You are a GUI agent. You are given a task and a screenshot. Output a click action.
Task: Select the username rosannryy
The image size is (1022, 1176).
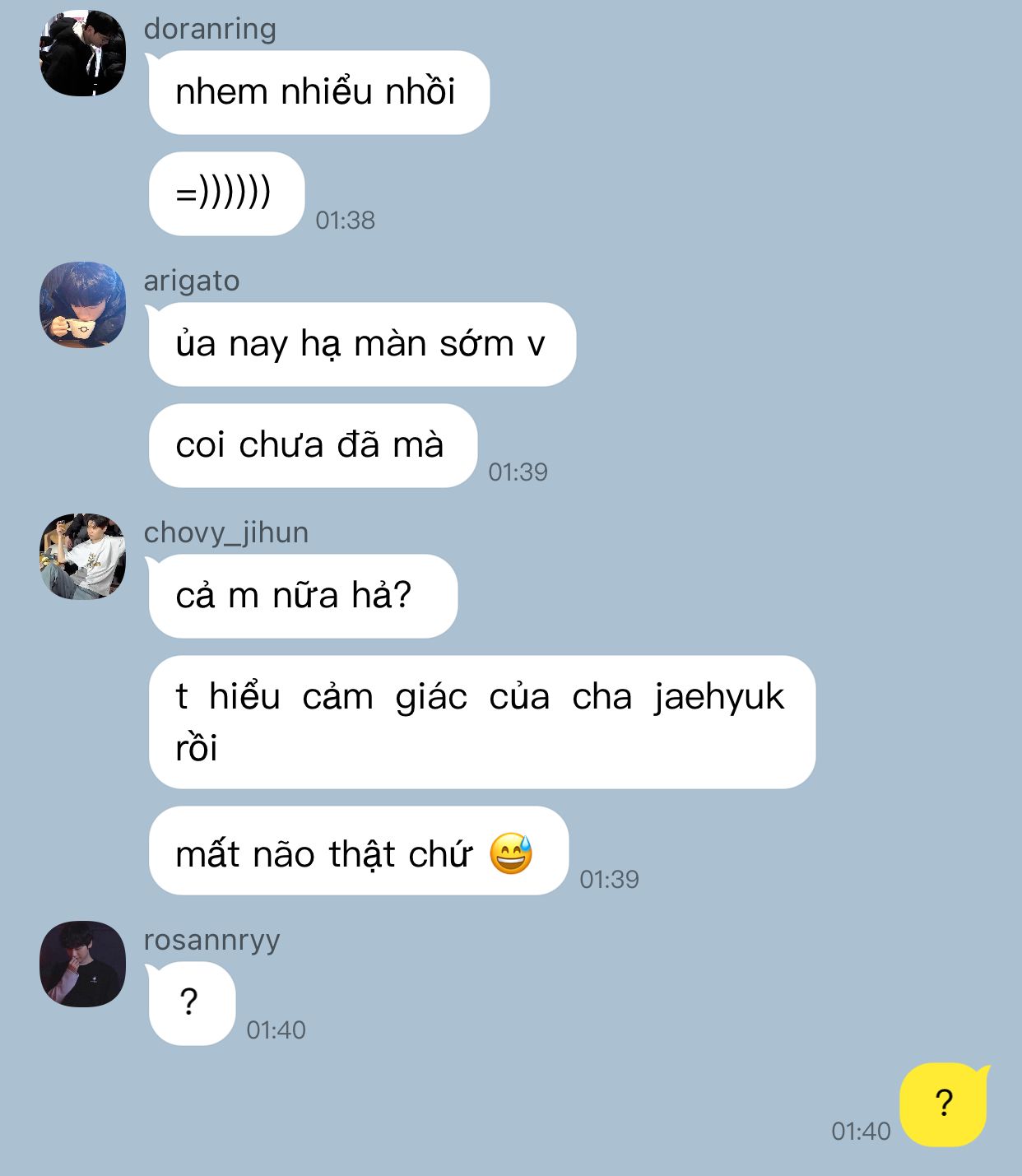pos(212,940)
